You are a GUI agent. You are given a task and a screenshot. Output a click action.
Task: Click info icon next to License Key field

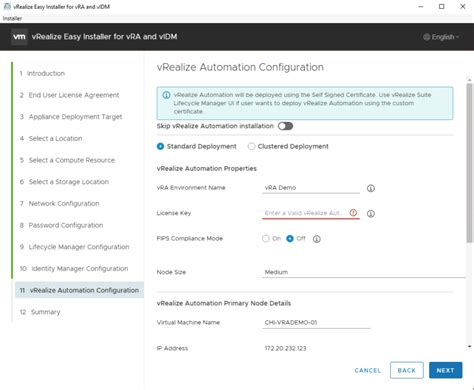click(x=371, y=214)
